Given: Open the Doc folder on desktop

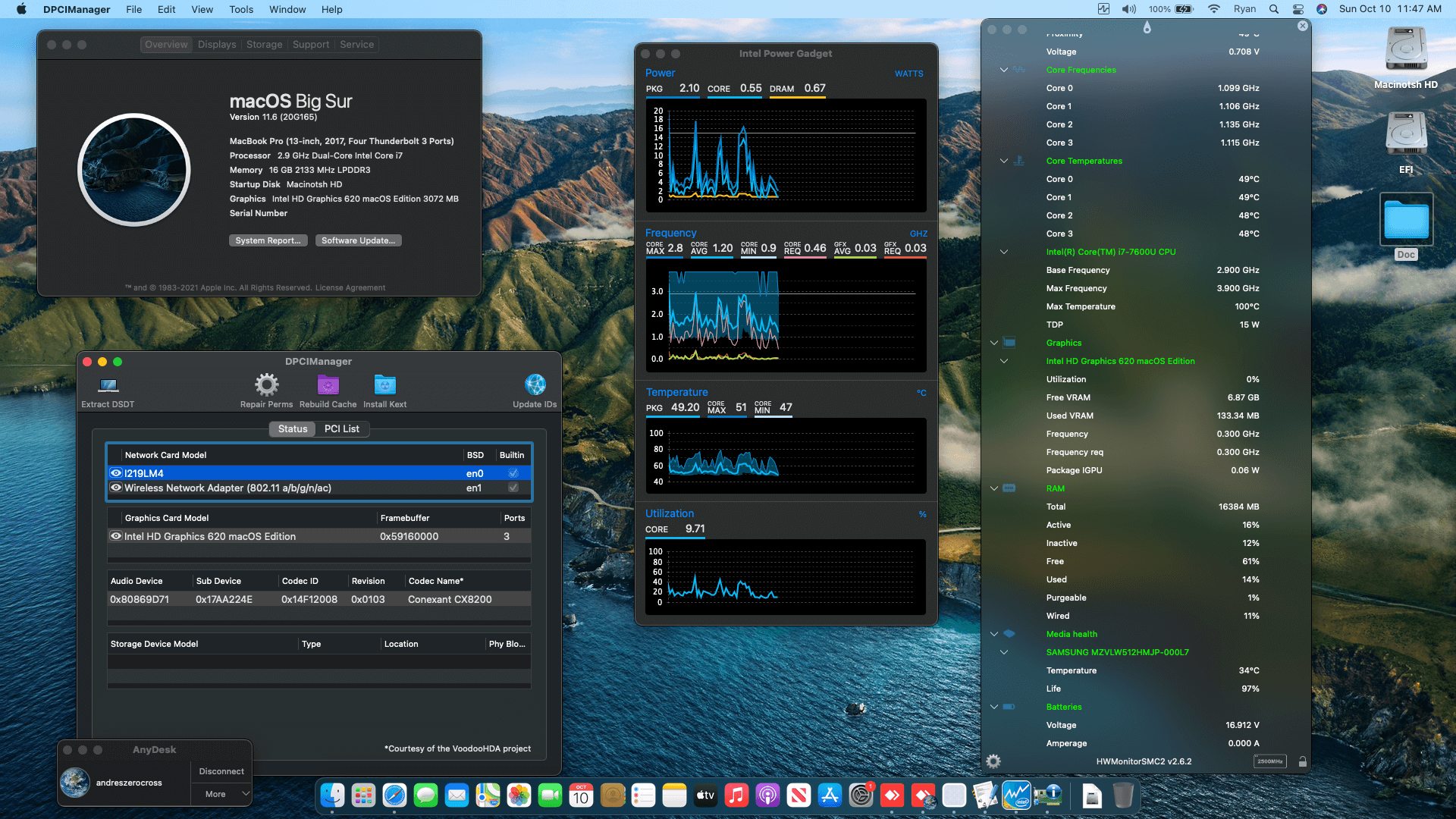Looking at the screenshot, I should click(1406, 227).
